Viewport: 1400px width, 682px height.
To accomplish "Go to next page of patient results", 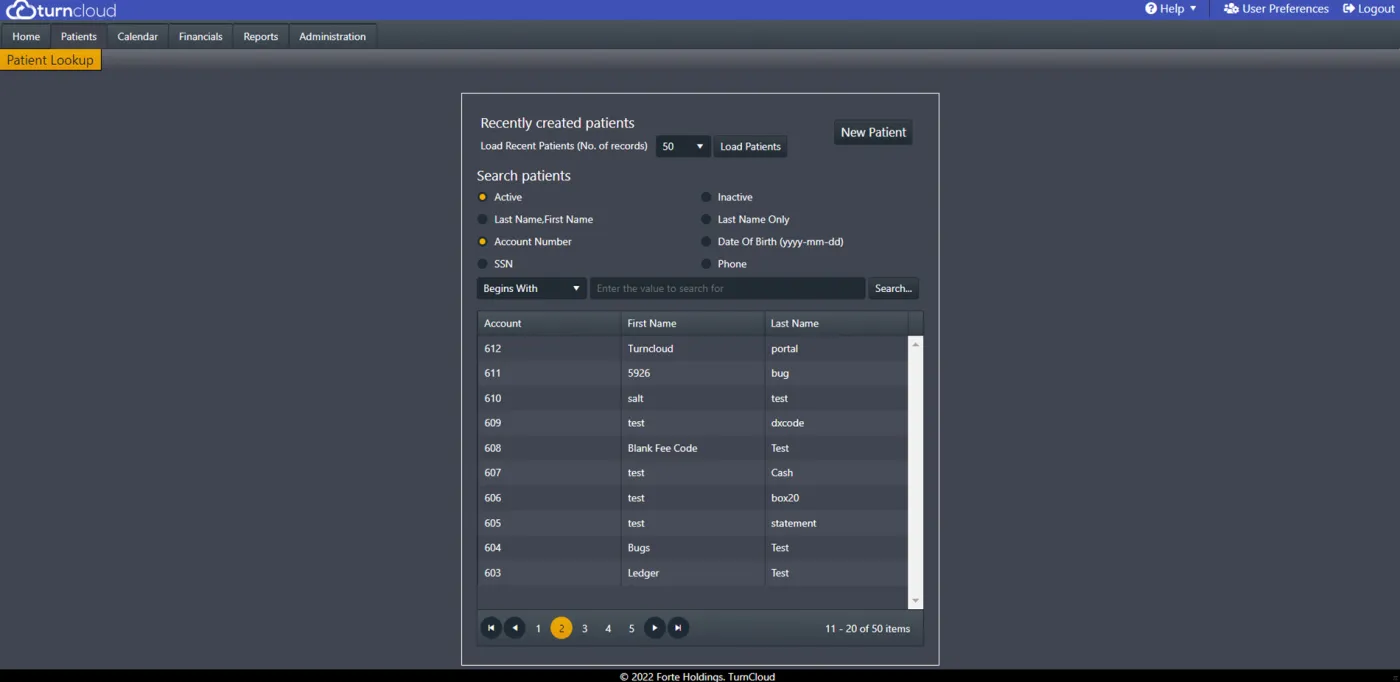I will pos(655,628).
